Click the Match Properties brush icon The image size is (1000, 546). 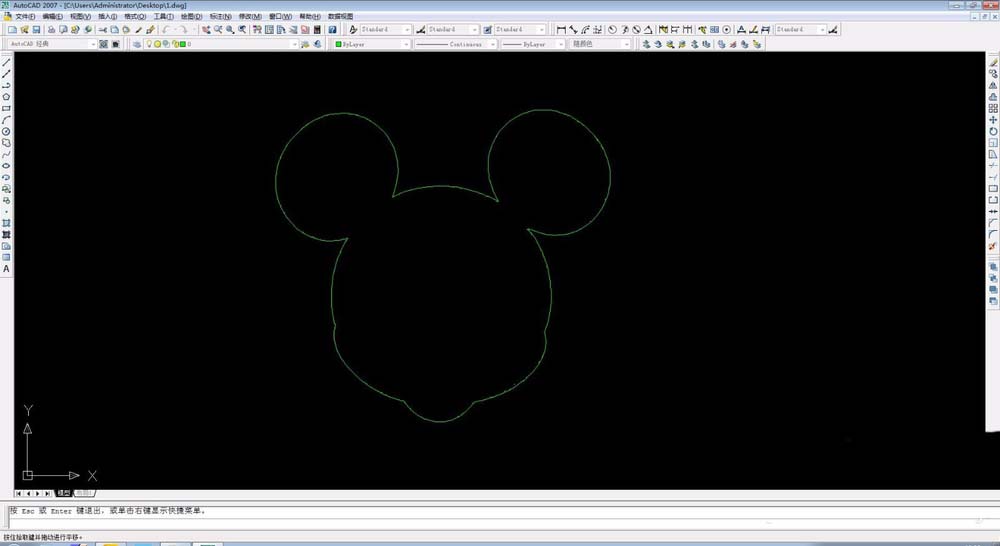[x=151, y=30]
